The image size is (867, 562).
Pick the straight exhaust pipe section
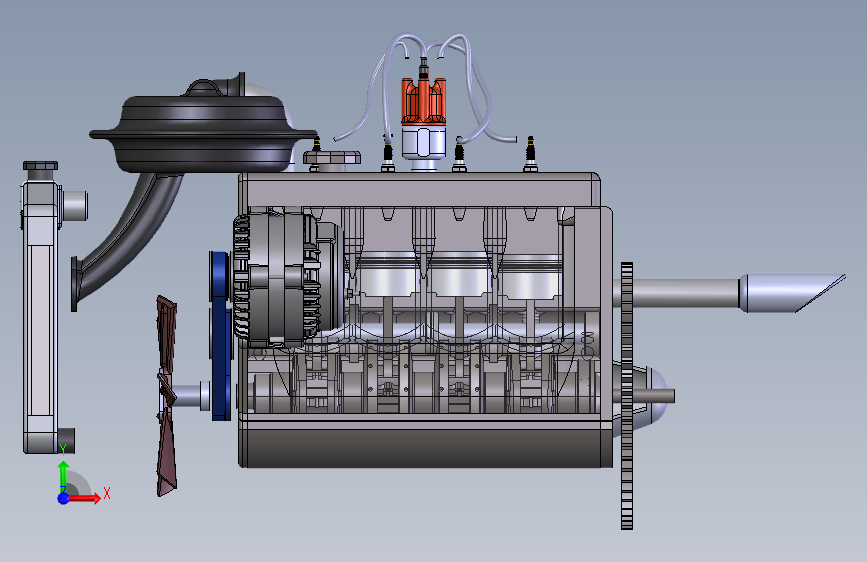pyautogui.click(x=676, y=293)
